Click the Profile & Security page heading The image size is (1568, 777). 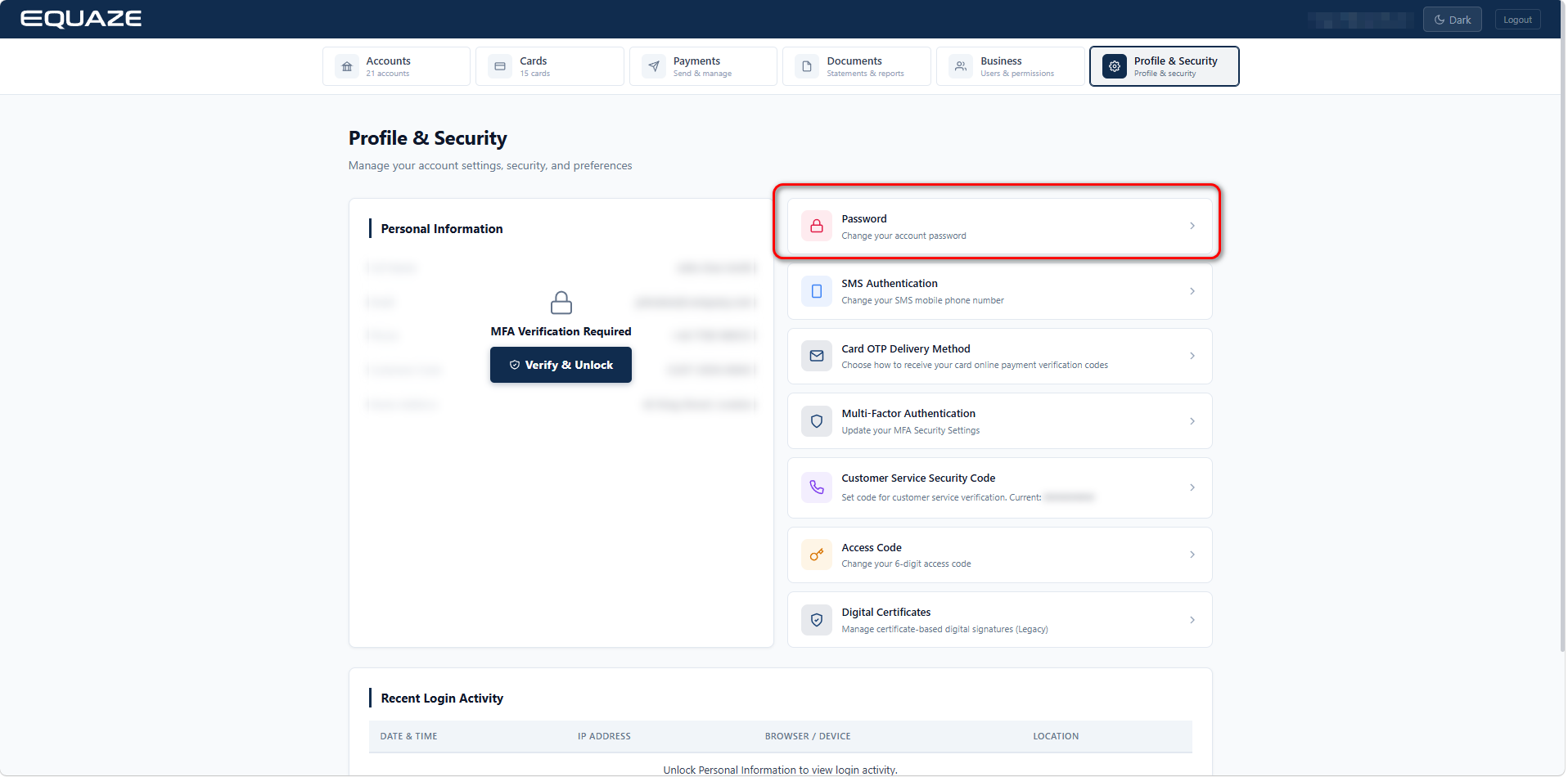coord(428,138)
